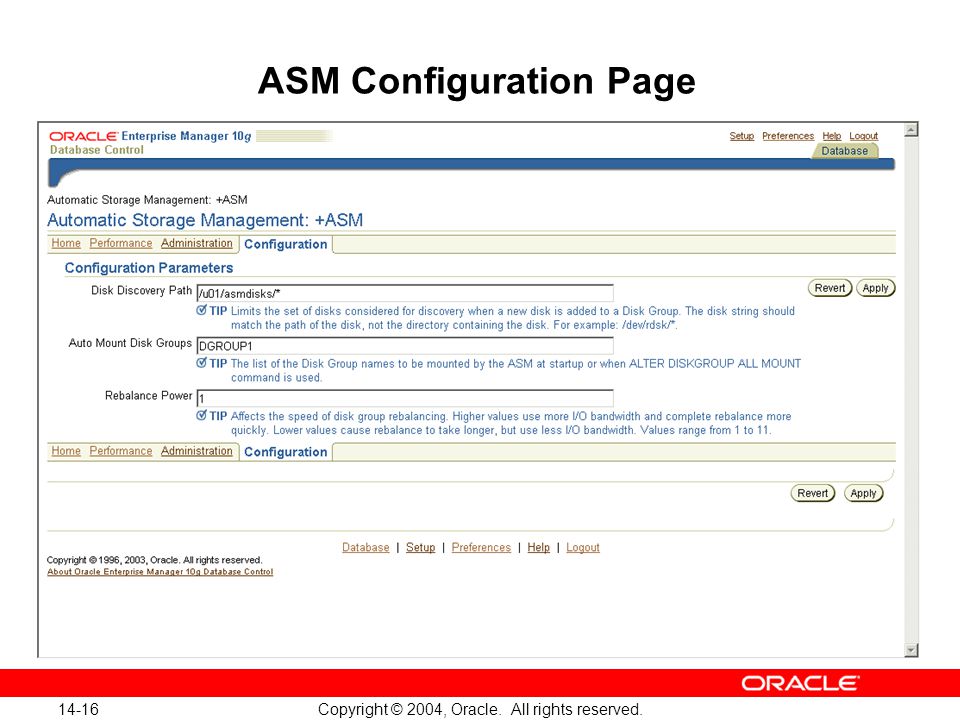Open the Preferences link in header

point(788,136)
